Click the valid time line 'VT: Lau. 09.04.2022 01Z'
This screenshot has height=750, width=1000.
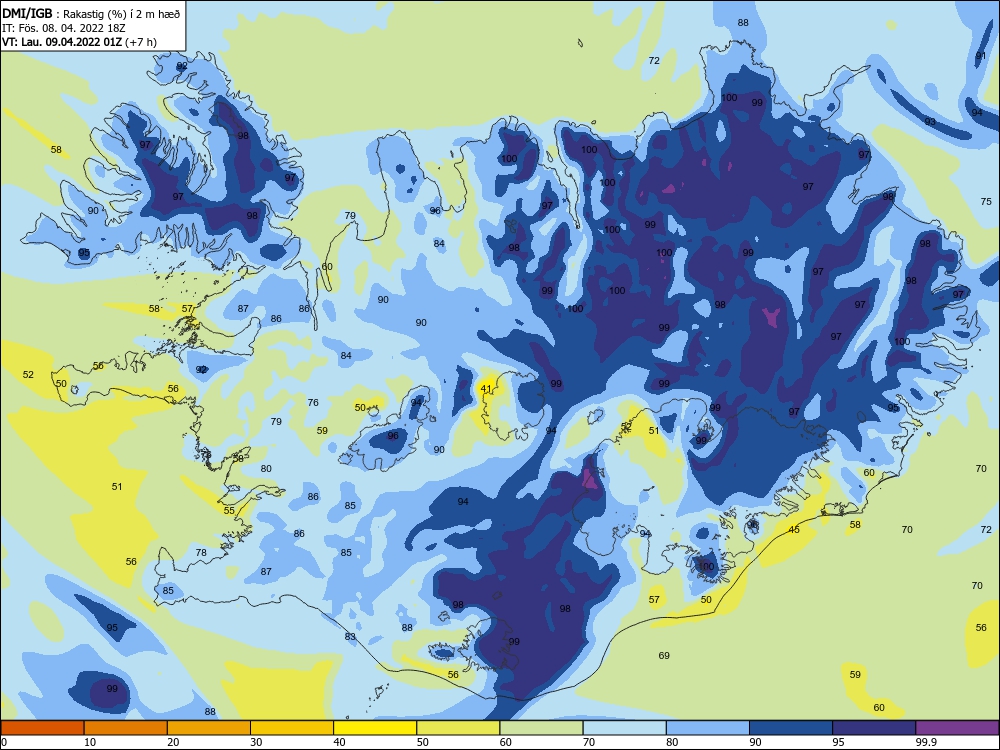coord(63,42)
